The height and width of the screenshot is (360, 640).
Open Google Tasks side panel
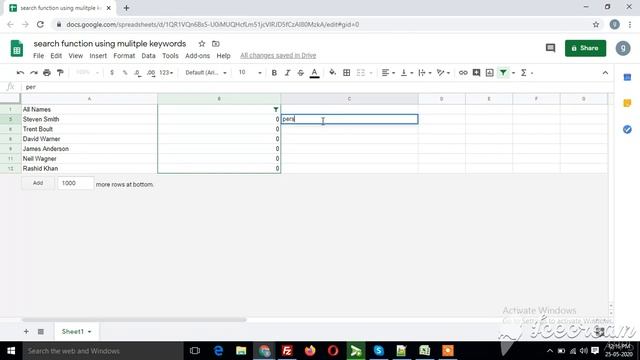(x=627, y=129)
